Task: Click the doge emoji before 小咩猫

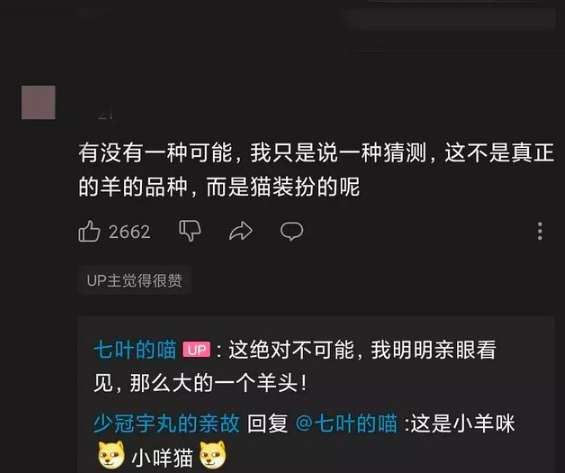Action: point(111,455)
